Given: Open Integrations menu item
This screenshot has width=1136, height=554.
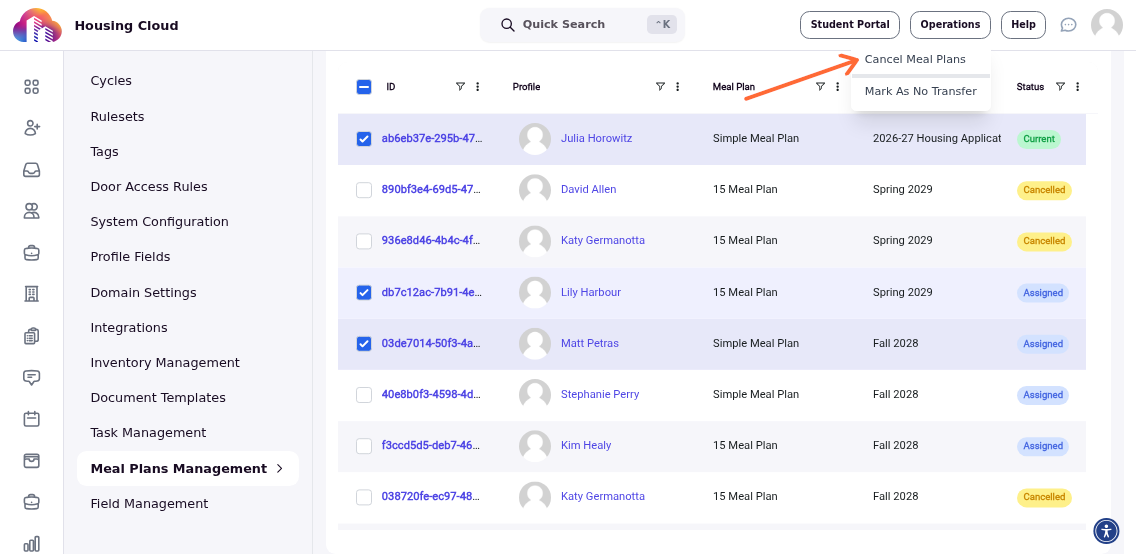Looking at the screenshot, I should (x=129, y=328).
